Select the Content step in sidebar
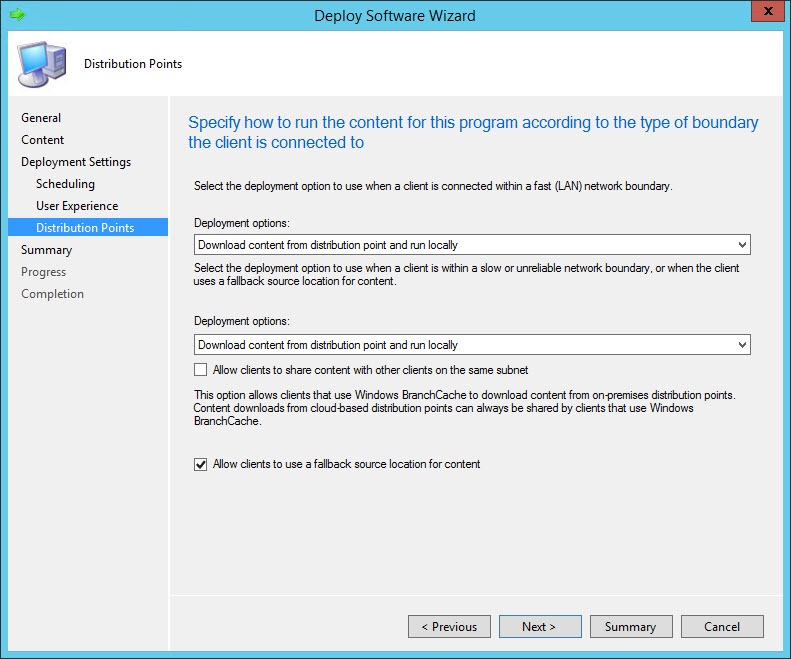791x659 pixels. click(x=43, y=140)
